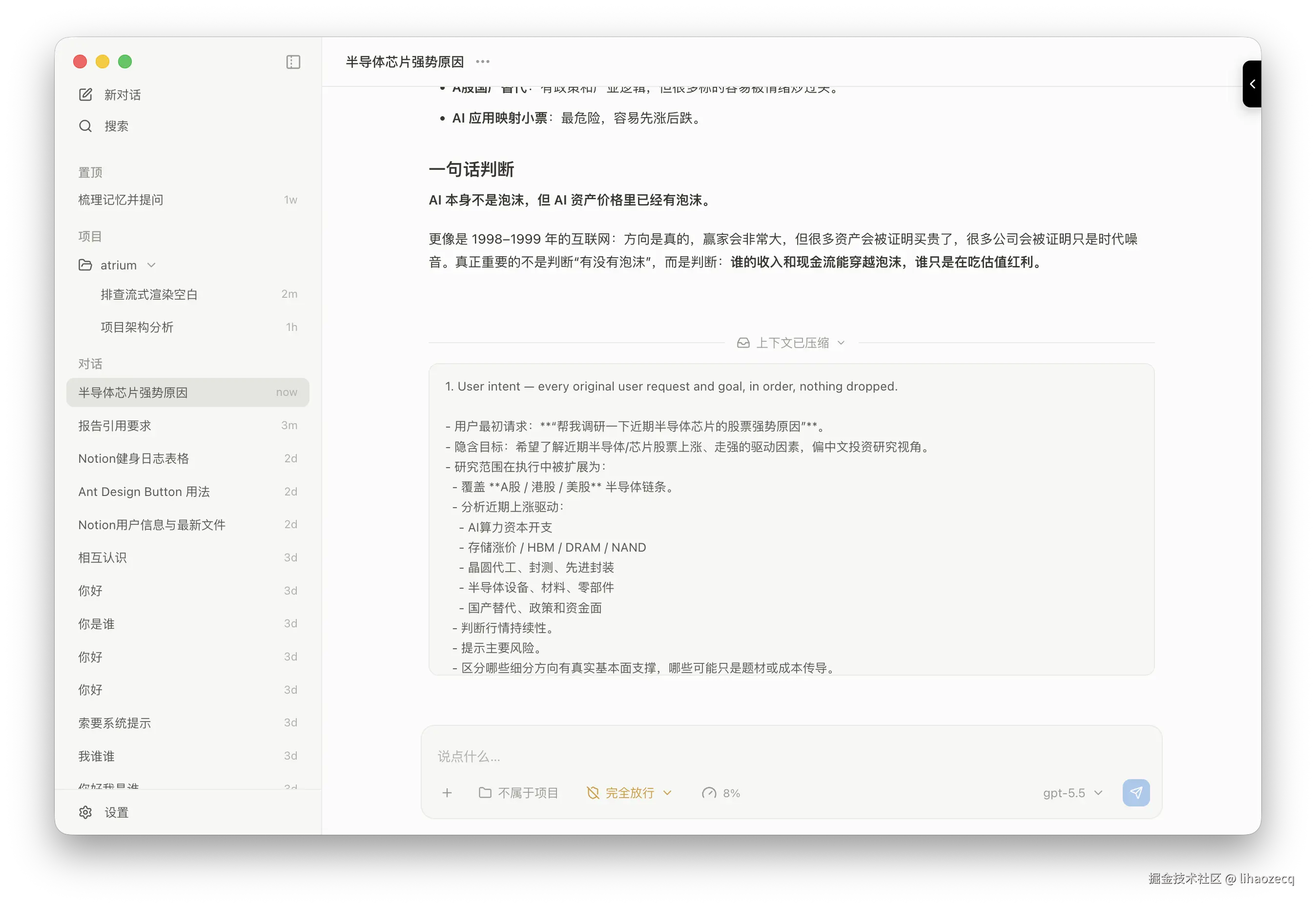Click the compressed summary text box
This screenshot has height=907, width=1316.
point(791,519)
